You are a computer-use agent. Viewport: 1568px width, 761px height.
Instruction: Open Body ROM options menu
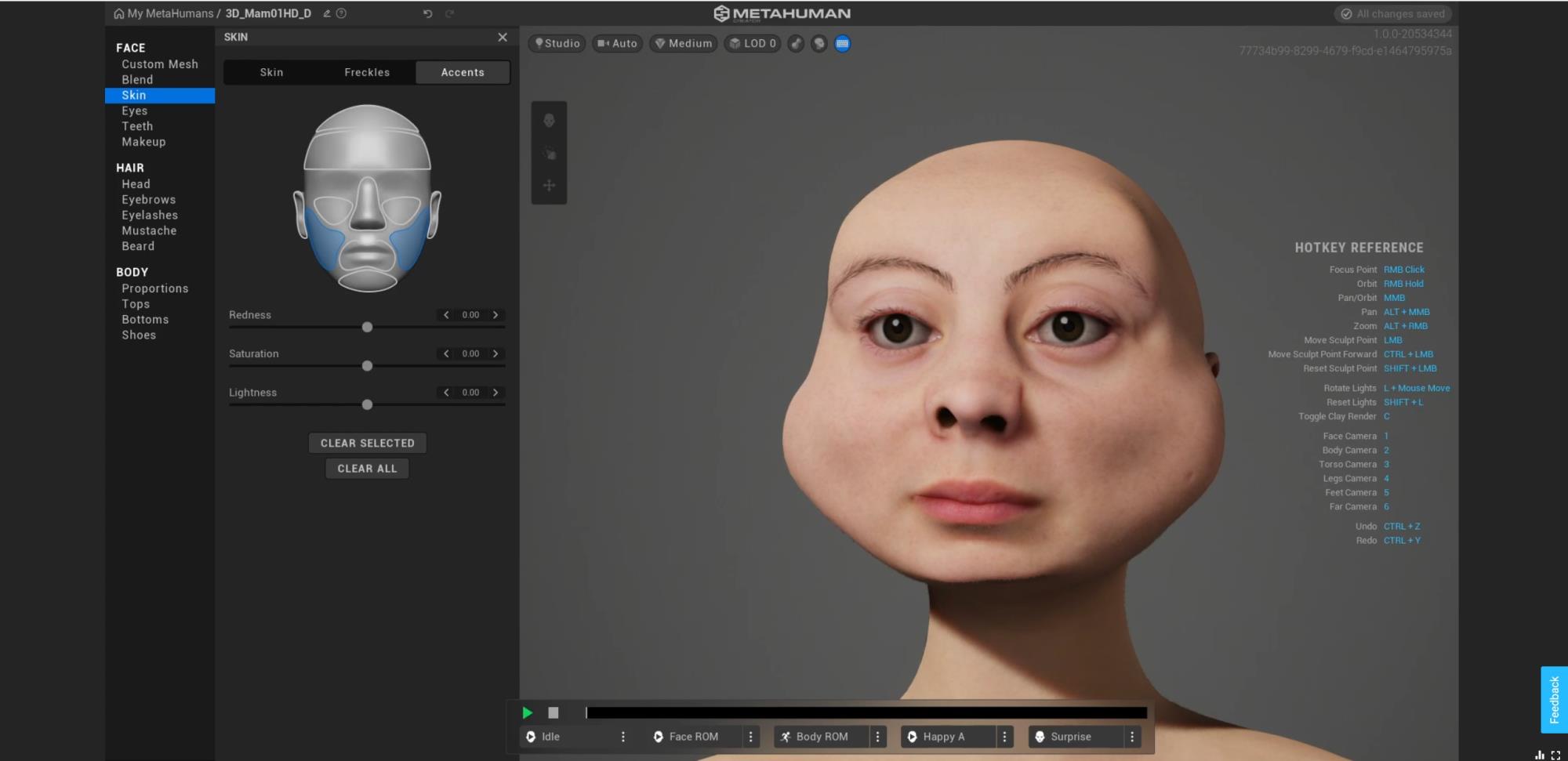click(877, 737)
